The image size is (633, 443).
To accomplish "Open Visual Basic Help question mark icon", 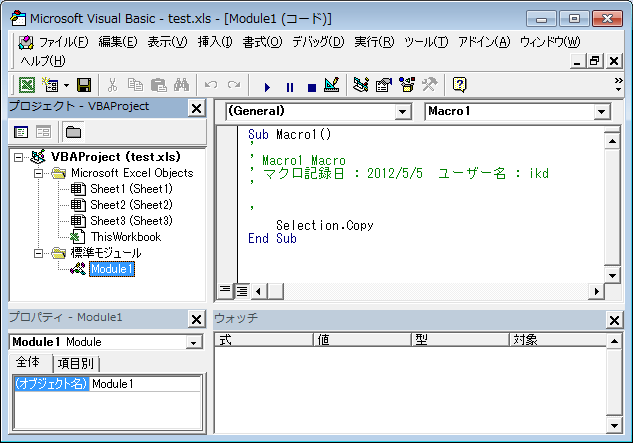I will click(459, 85).
